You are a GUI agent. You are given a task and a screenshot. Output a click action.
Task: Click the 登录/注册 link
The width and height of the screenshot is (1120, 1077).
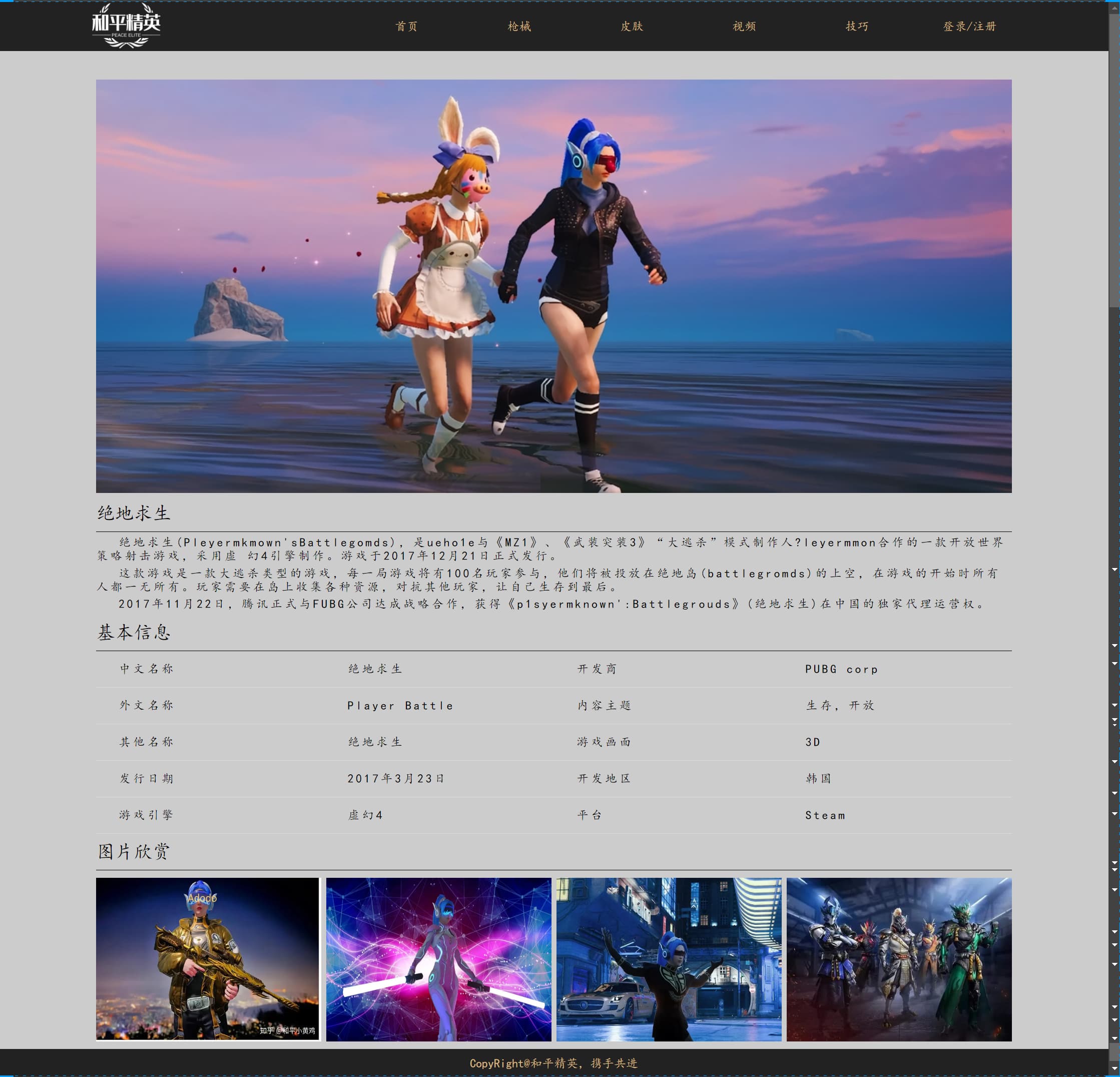[x=970, y=27]
